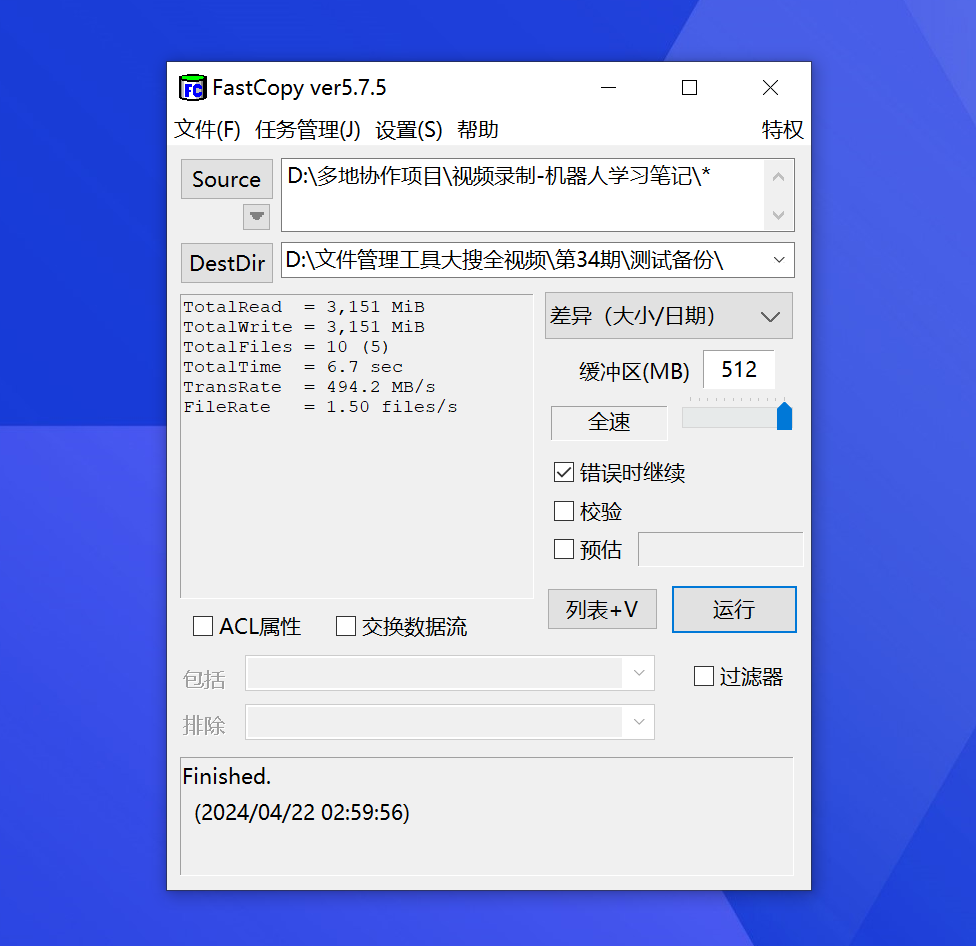Image resolution: width=976 pixels, height=946 pixels.
Task: Uncheck the 错误时继续 checkbox
Action: click(x=564, y=472)
